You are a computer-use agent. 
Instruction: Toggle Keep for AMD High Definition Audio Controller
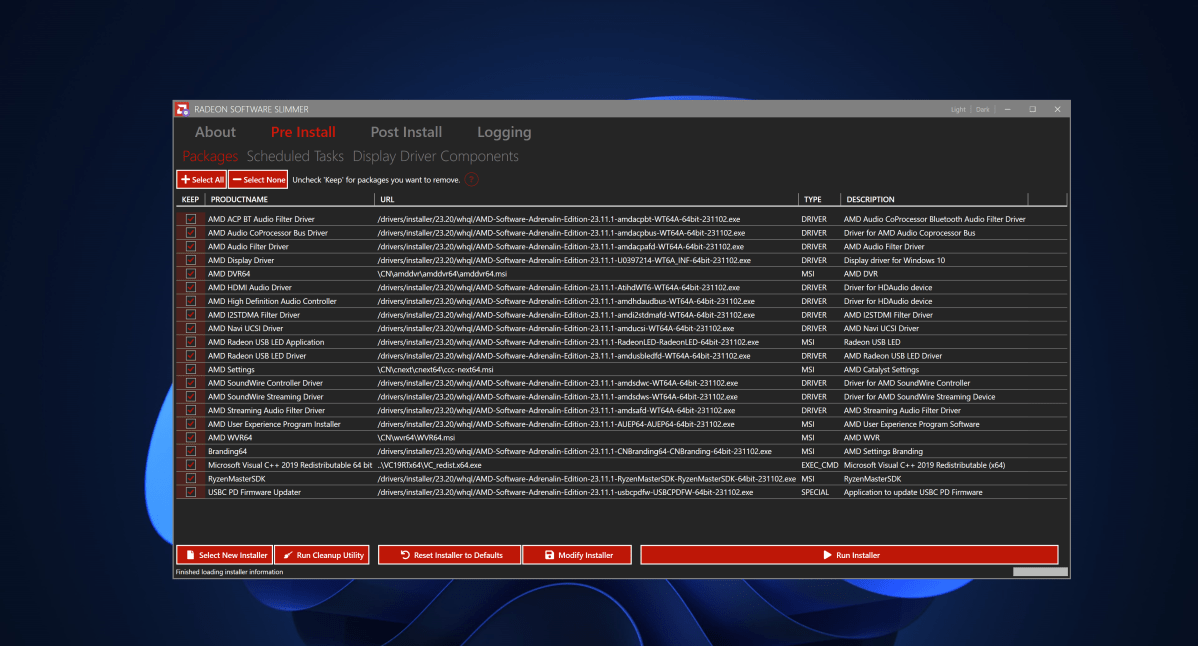pyautogui.click(x=191, y=301)
